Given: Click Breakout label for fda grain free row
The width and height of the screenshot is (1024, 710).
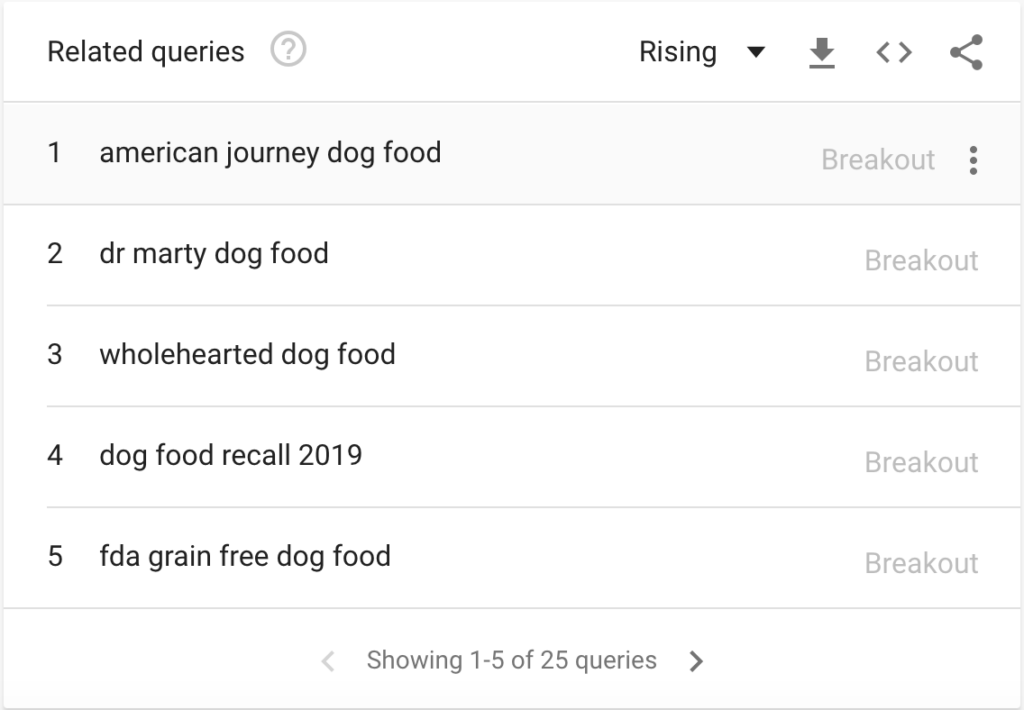Looking at the screenshot, I should point(921,564).
